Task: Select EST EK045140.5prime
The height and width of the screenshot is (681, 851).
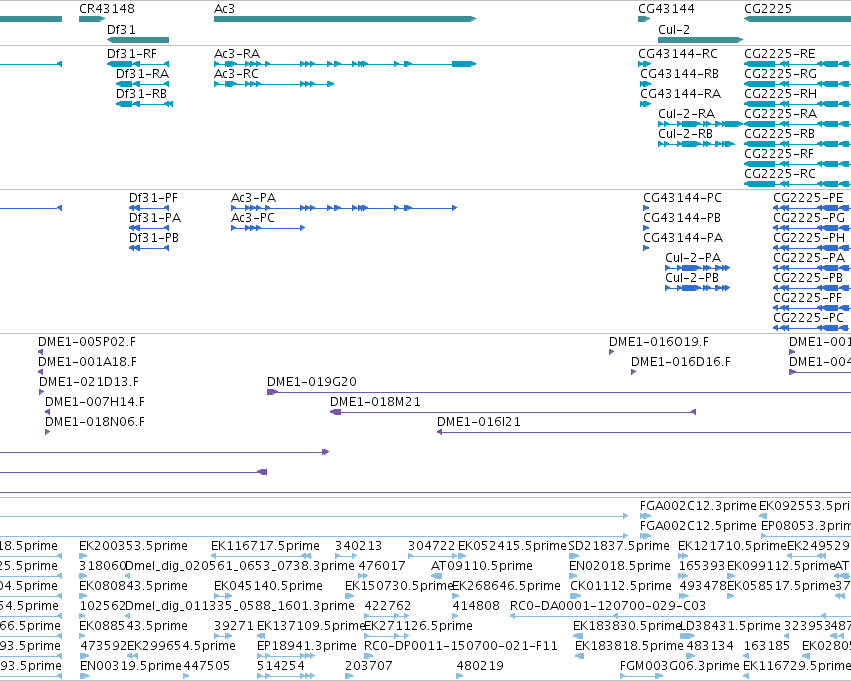Action: click(269, 587)
